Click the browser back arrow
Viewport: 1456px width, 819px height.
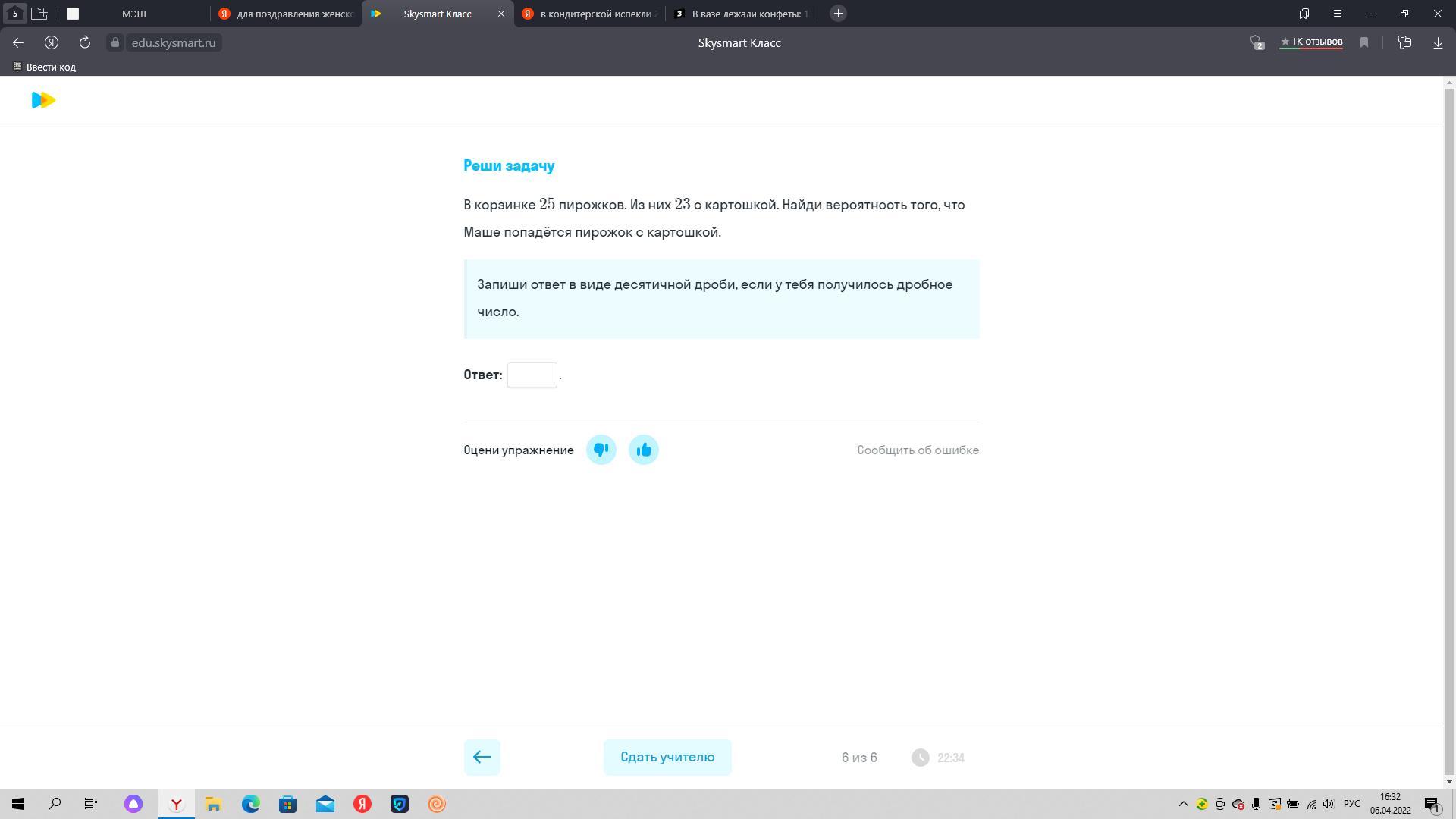coord(18,42)
